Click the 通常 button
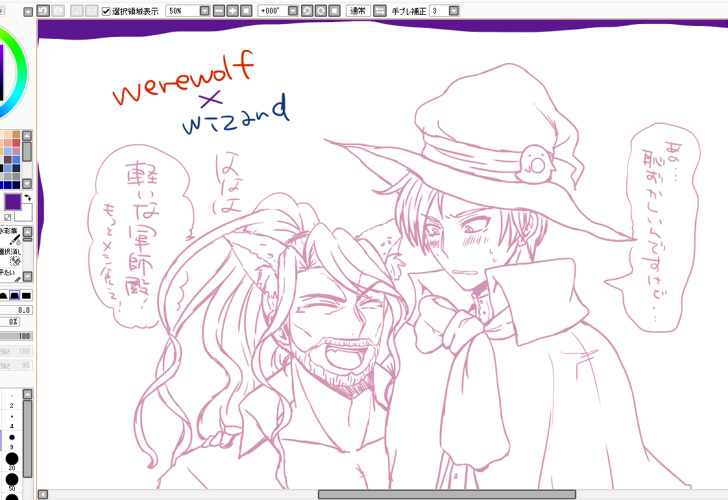This screenshot has height=500, width=728. [x=358, y=11]
